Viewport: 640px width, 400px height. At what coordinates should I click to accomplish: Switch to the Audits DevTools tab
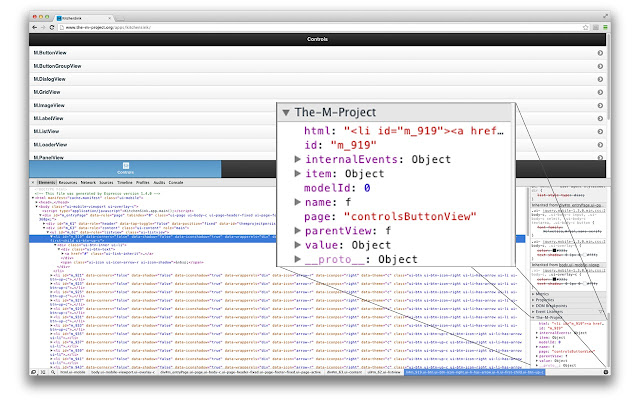tap(159, 182)
